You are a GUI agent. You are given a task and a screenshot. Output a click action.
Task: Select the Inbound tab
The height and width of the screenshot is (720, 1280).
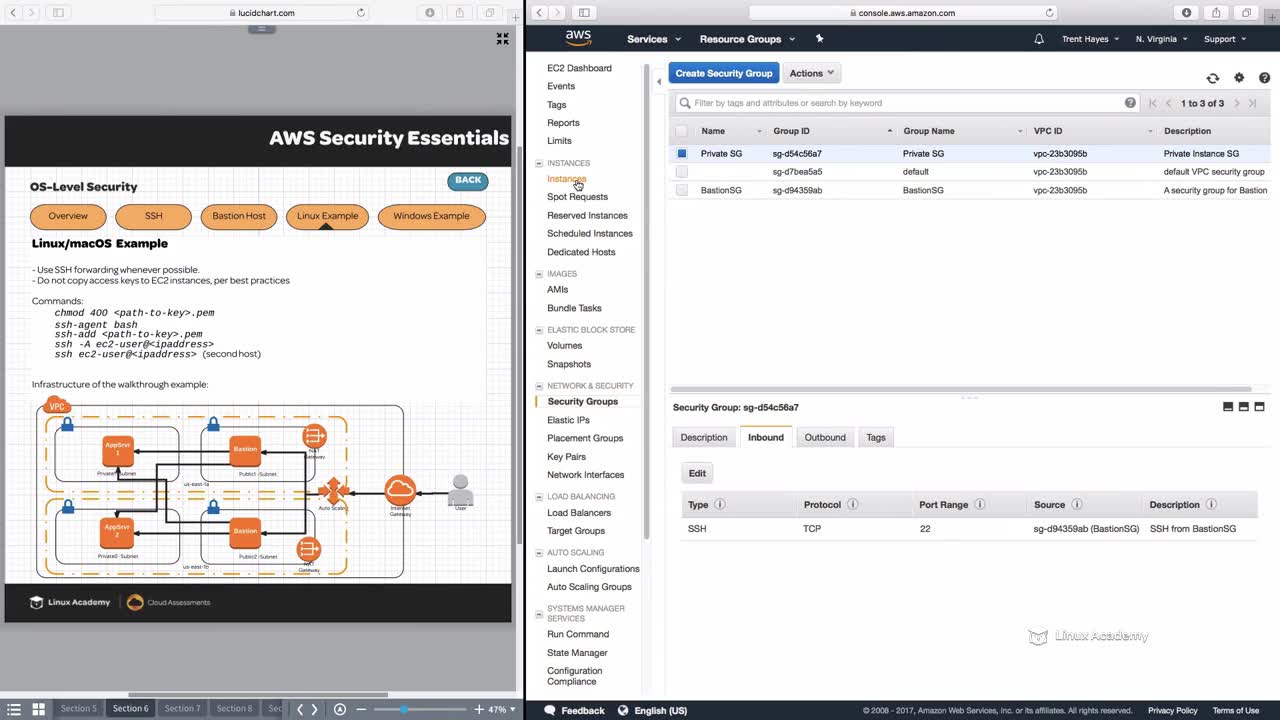tap(766, 437)
